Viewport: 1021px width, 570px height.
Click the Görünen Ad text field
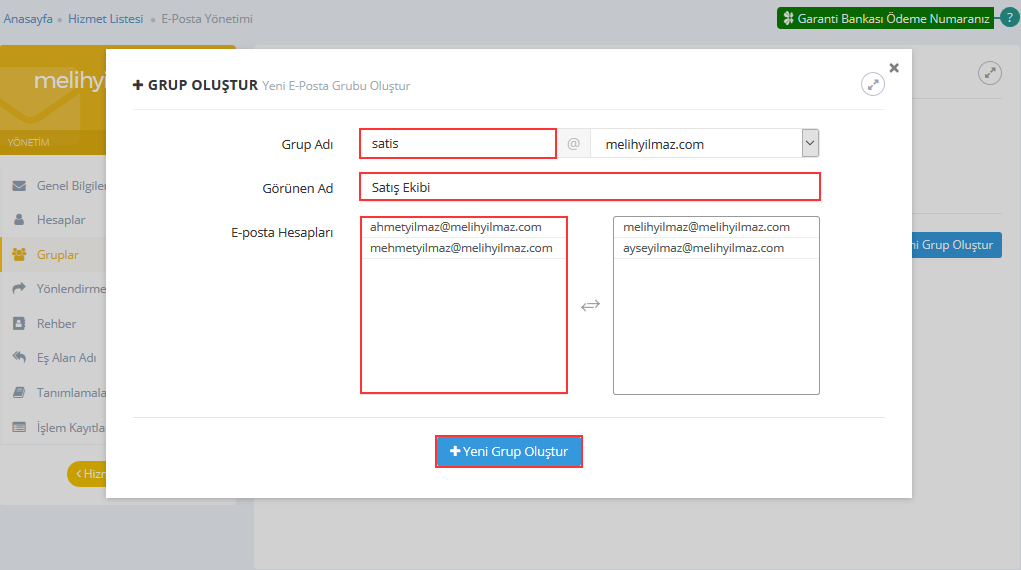click(x=590, y=187)
